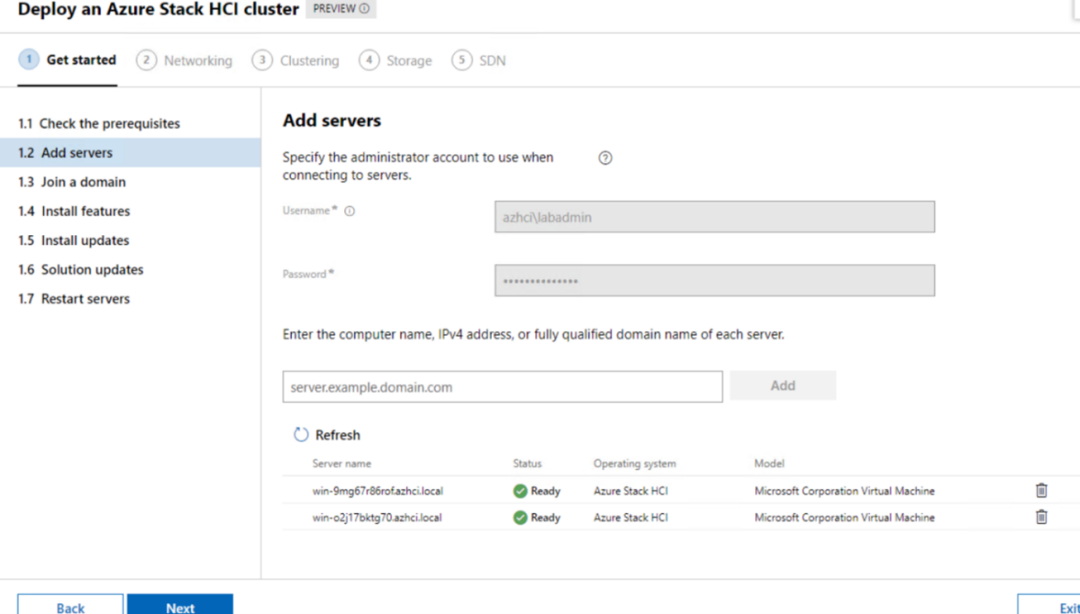Switch to the Clustering step
The image size is (1080, 614).
click(x=295, y=61)
